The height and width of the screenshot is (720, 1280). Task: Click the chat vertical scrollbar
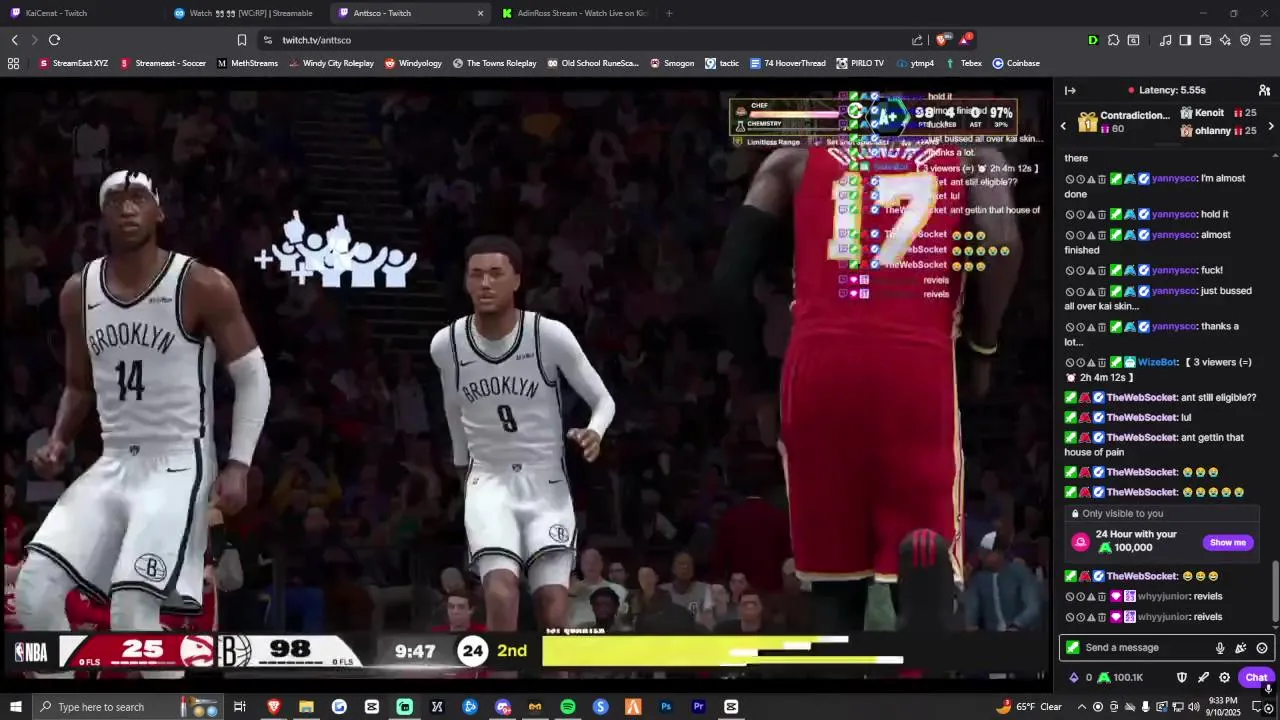[x=1275, y=590]
